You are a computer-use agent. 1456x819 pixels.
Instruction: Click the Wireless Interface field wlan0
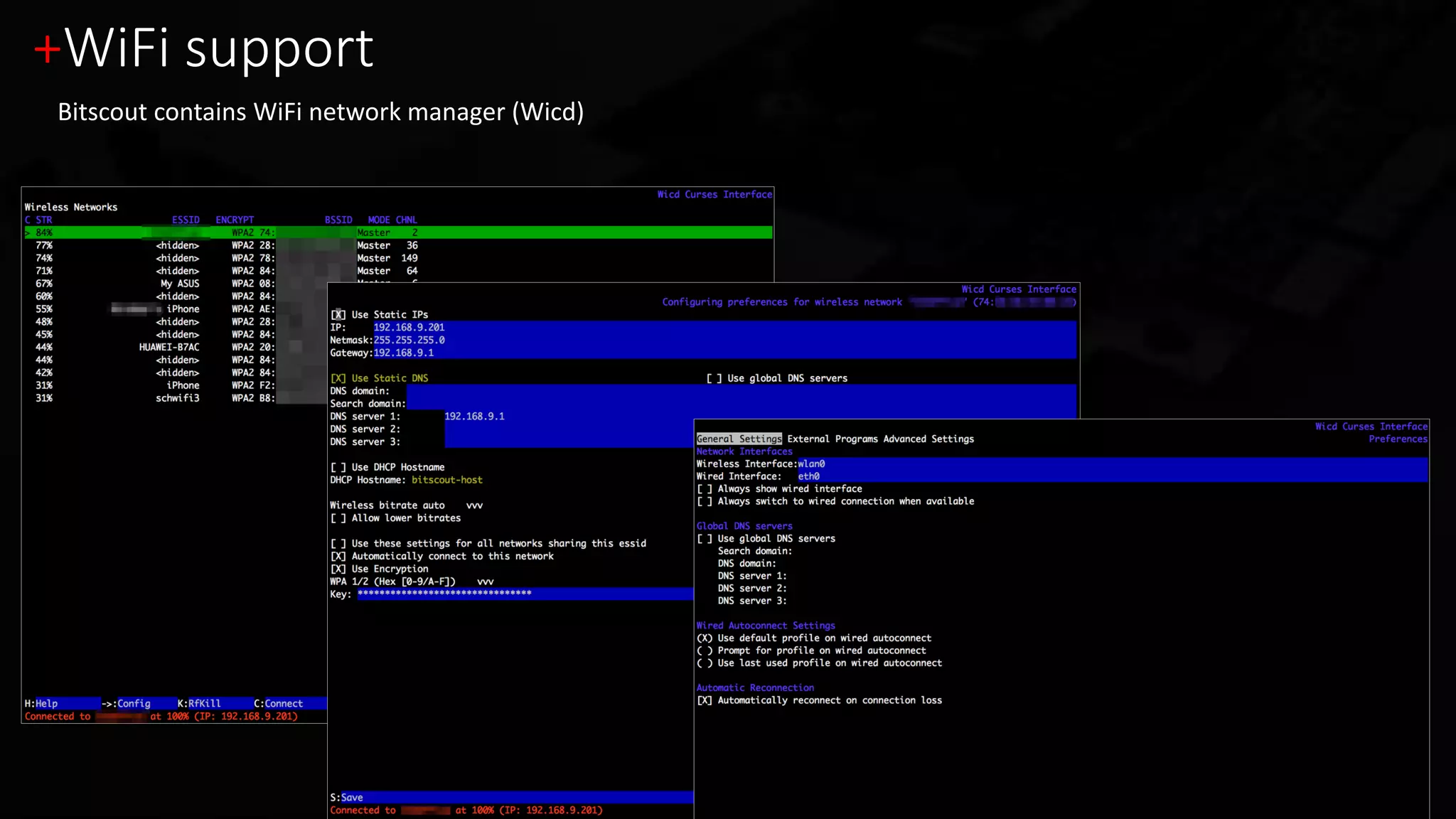[x=1113, y=464]
